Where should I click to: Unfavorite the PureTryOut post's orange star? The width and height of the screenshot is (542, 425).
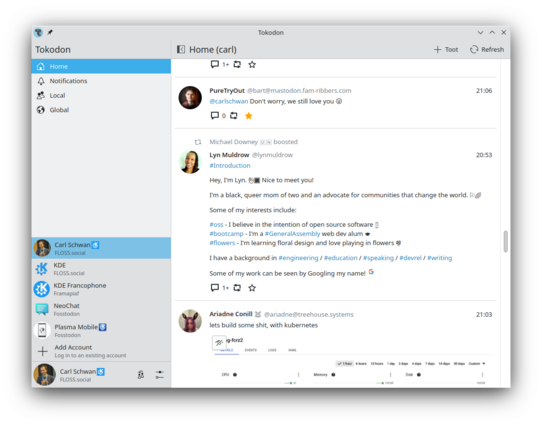coord(249,115)
